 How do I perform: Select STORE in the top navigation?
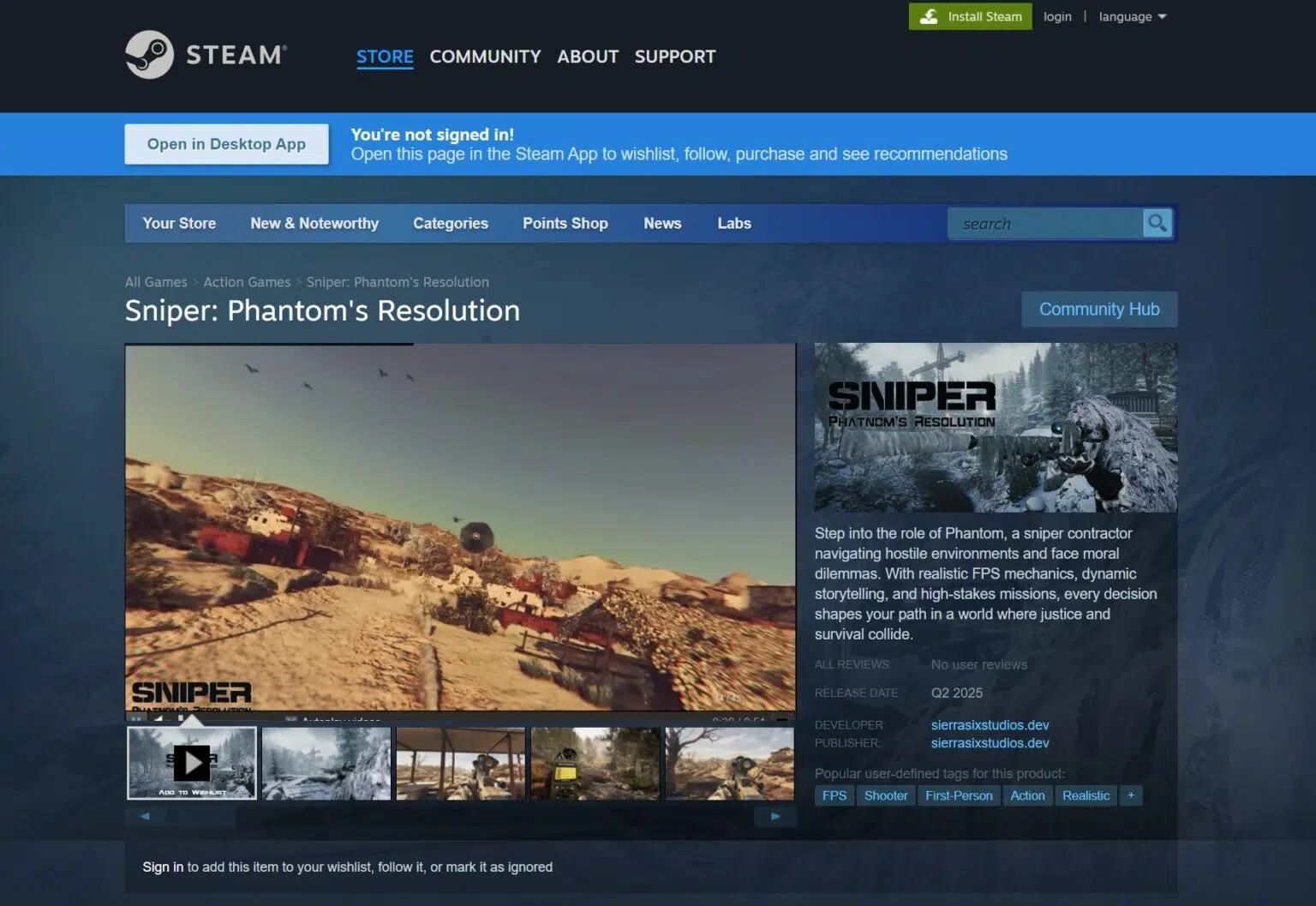(x=385, y=57)
